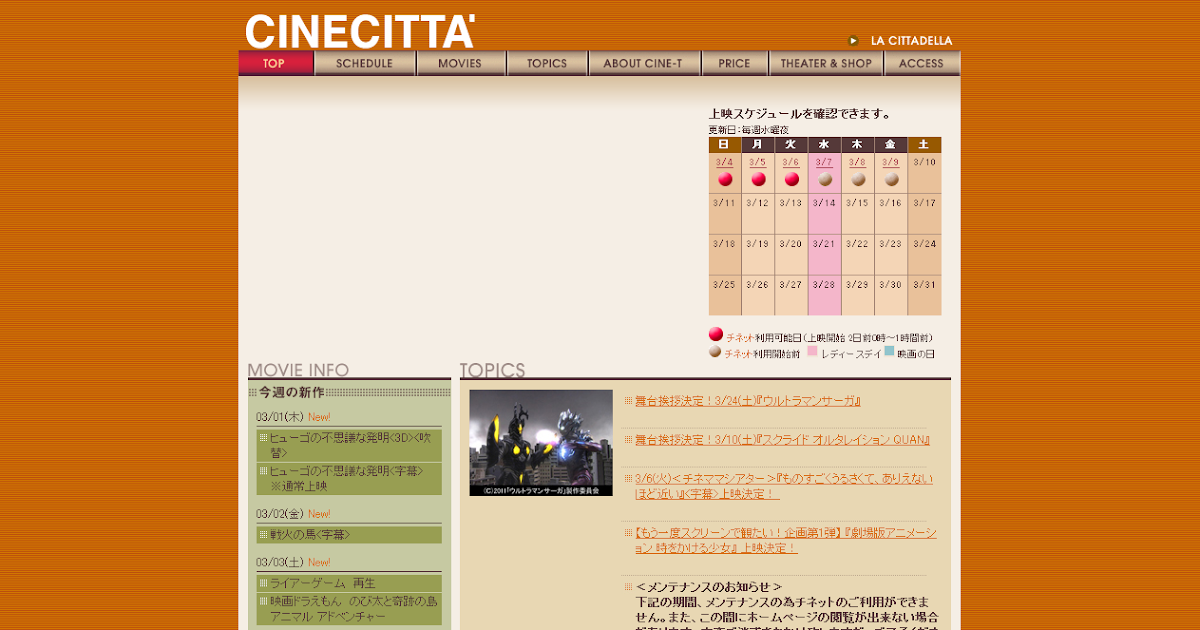Click the red ball under 3/5
This screenshot has width=1200, height=630.
click(758, 180)
